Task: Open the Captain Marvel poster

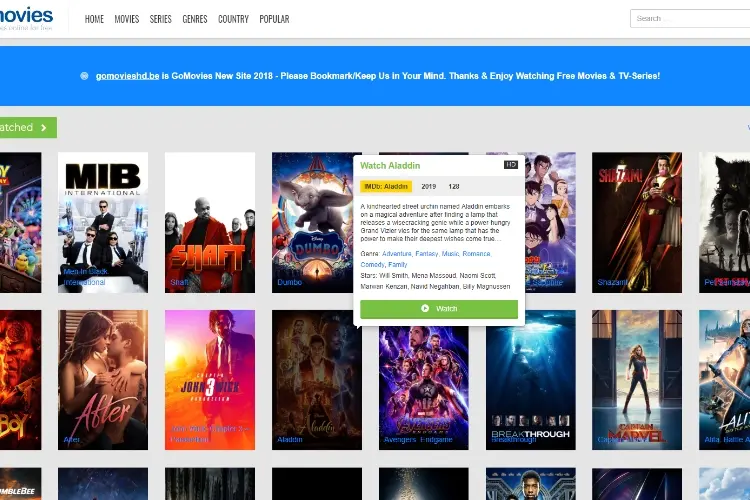Action: (x=637, y=380)
